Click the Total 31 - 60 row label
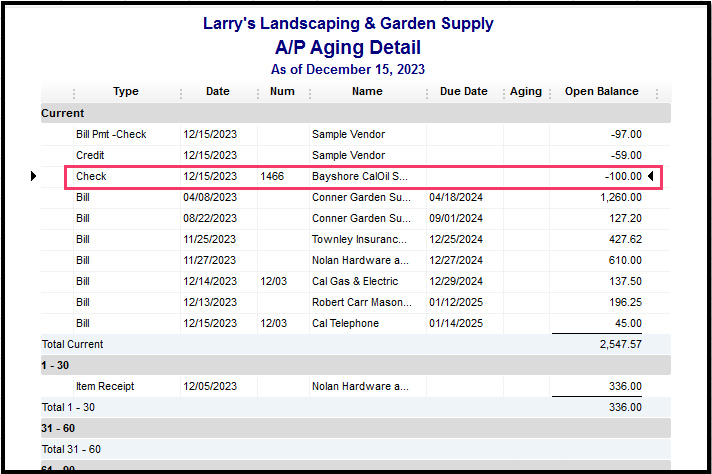The height and width of the screenshot is (474, 712). (71, 449)
